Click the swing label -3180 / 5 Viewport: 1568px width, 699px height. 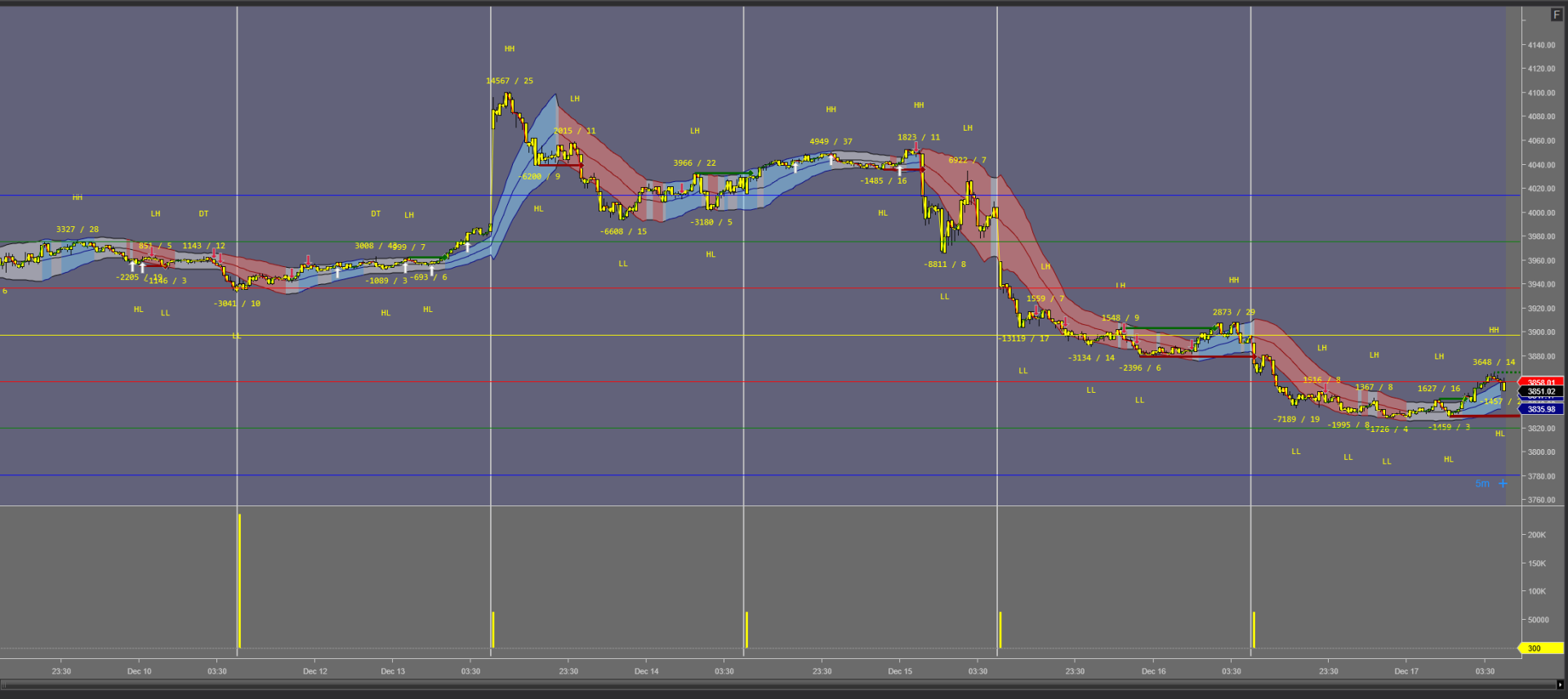tap(711, 222)
